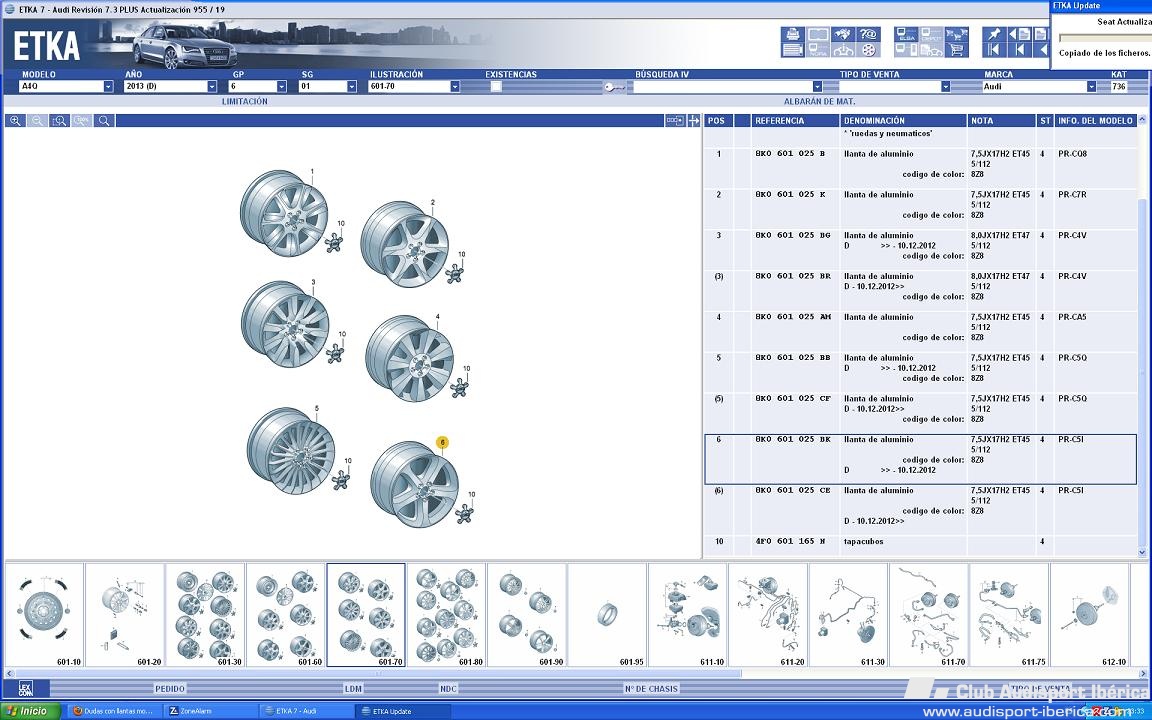Image resolution: width=1152 pixels, height=720 pixels.
Task: Click the KAT field showing 736
Action: (1118, 87)
